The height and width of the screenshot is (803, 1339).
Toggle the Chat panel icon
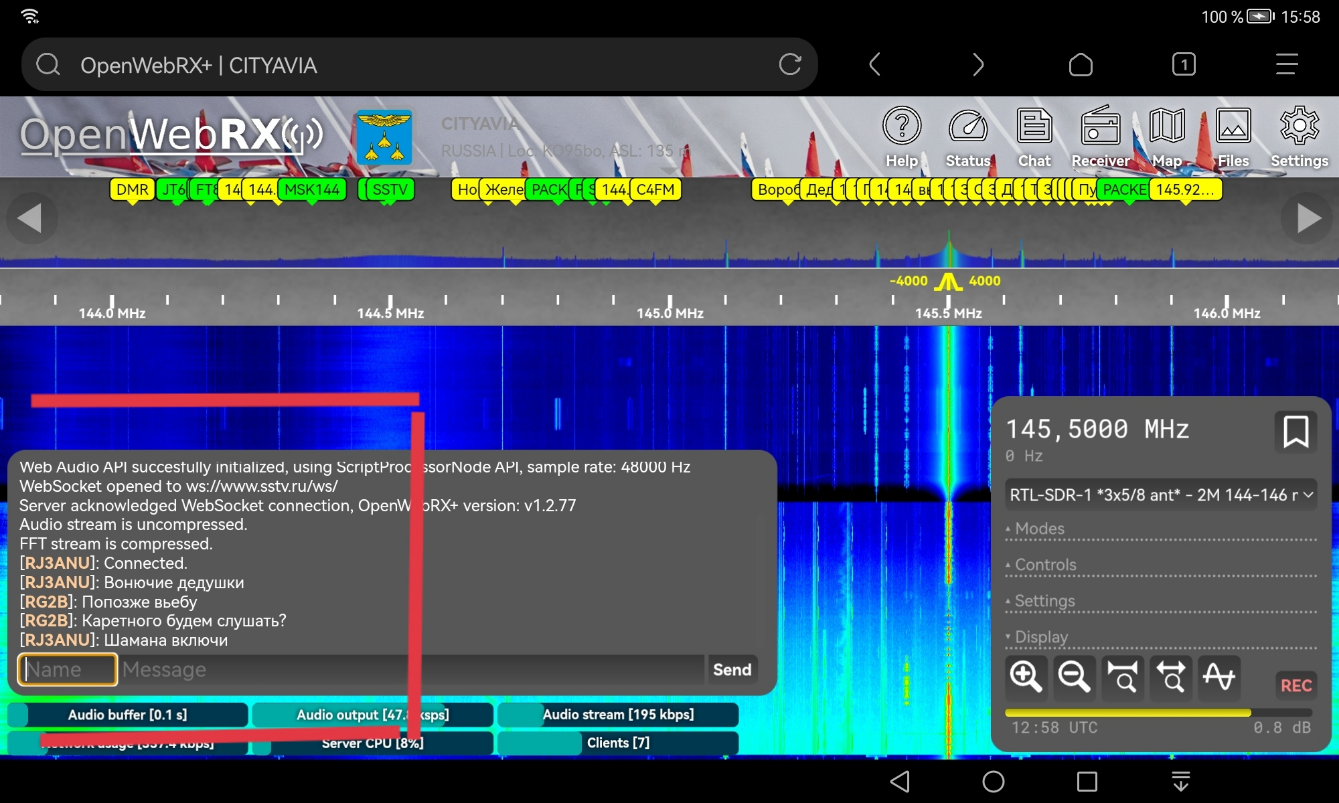[1034, 138]
